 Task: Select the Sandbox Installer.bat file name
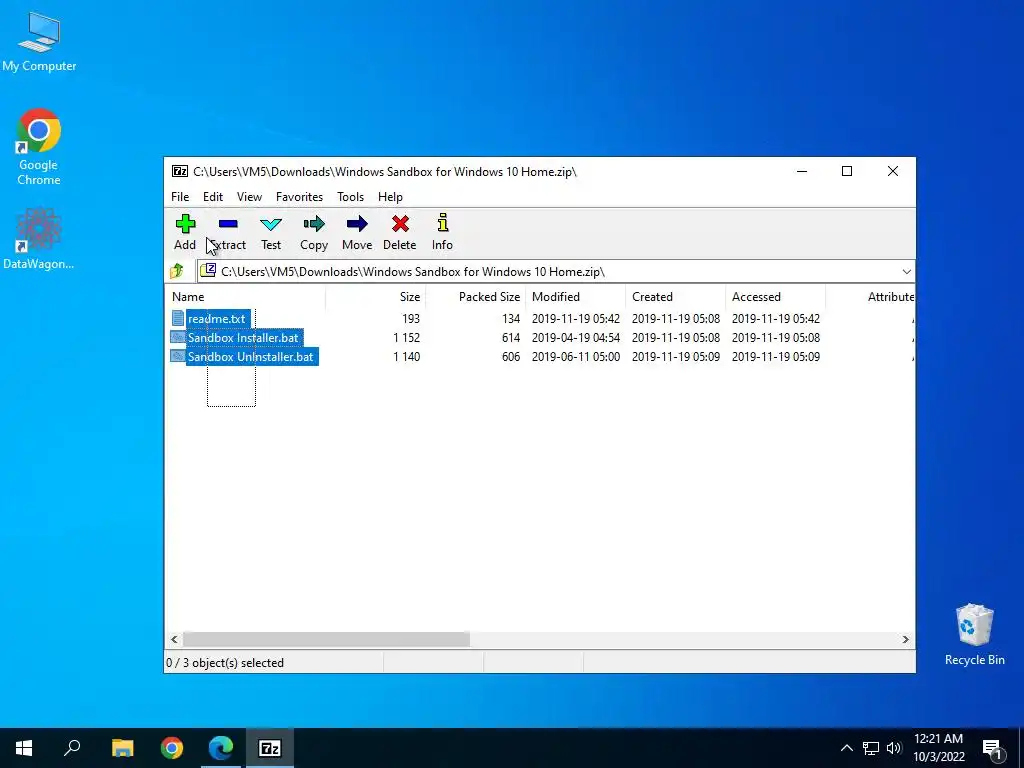click(x=243, y=338)
